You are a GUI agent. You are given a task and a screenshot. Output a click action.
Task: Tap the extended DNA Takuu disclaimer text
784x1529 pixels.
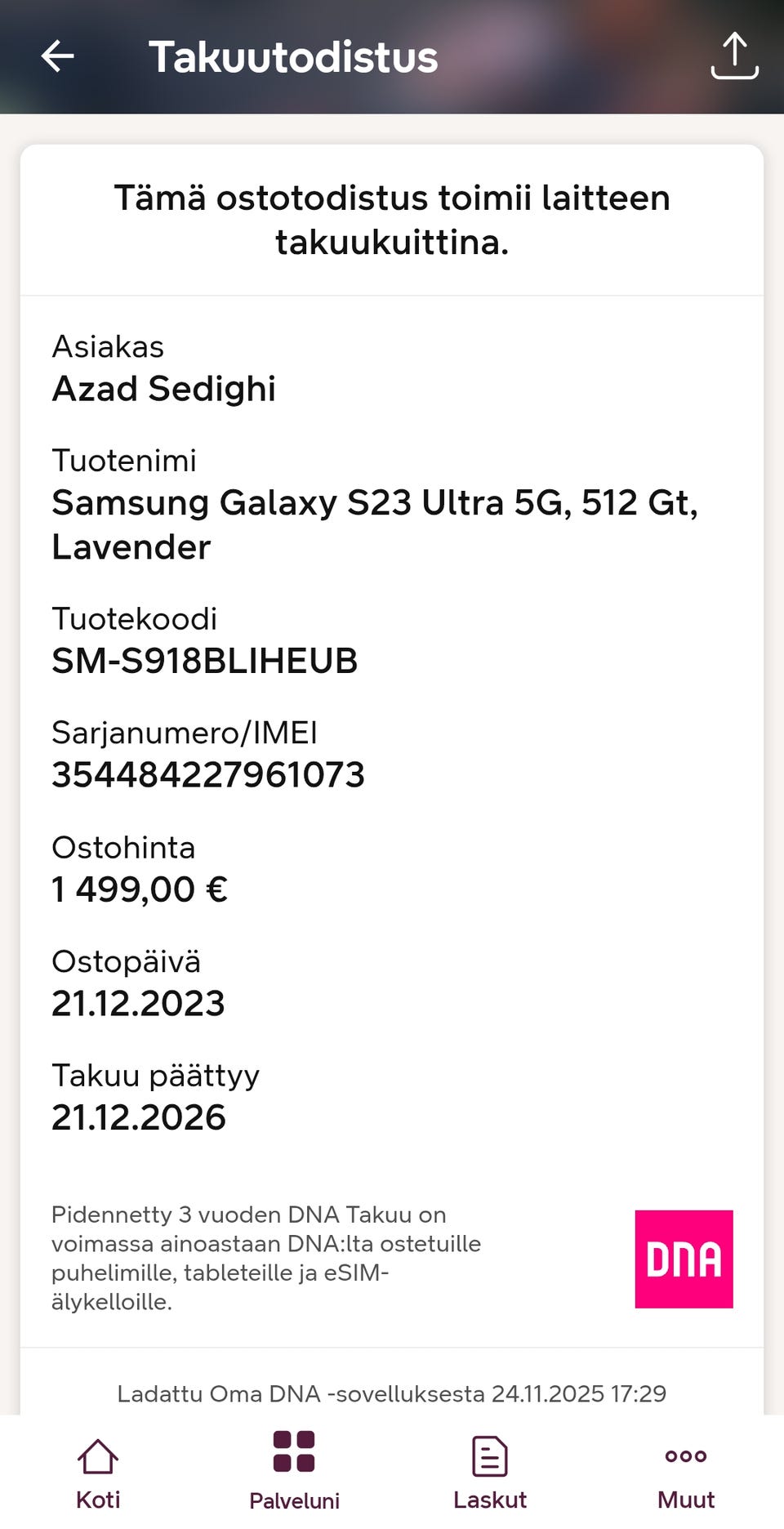[x=266, y=1258]
